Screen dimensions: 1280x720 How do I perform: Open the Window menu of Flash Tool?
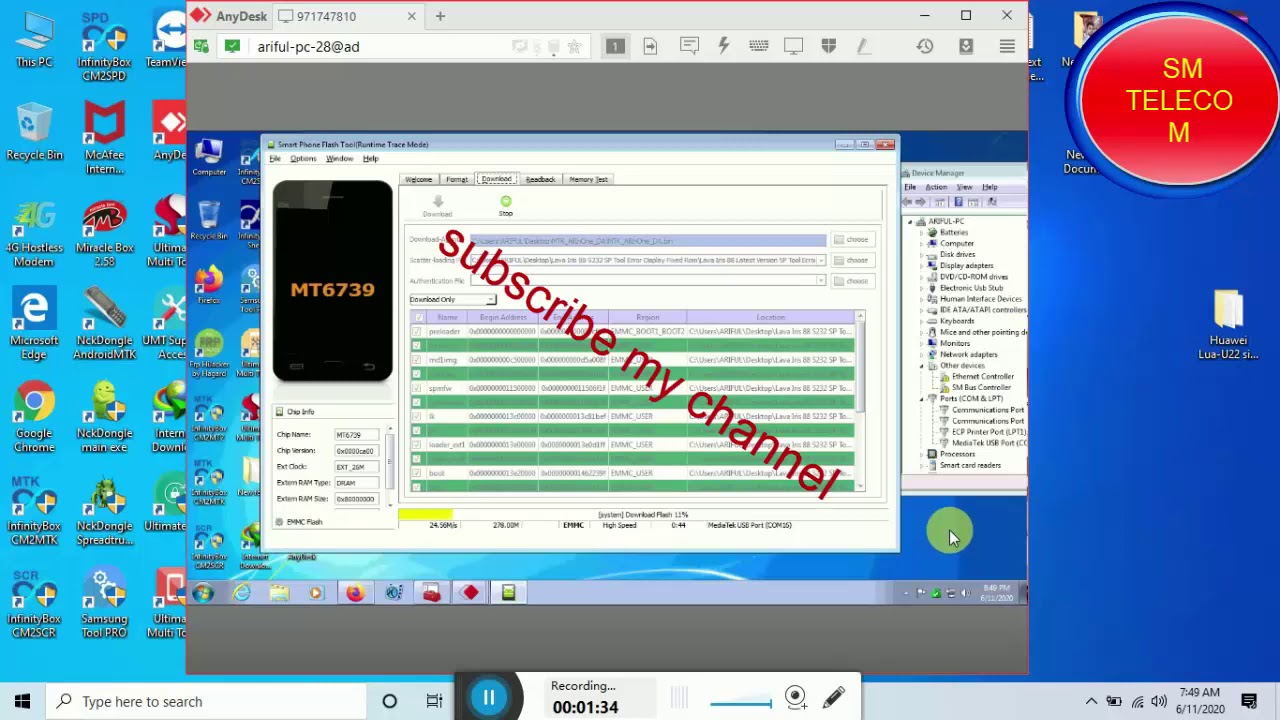[339, 159]
